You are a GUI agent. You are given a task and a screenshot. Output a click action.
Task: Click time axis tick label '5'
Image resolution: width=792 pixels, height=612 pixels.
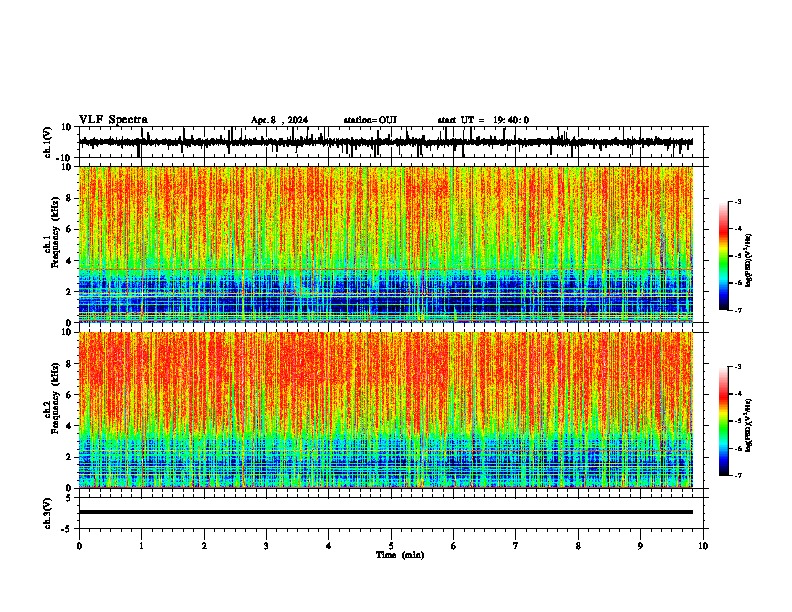pyautogui.click(x=391, y=546)
